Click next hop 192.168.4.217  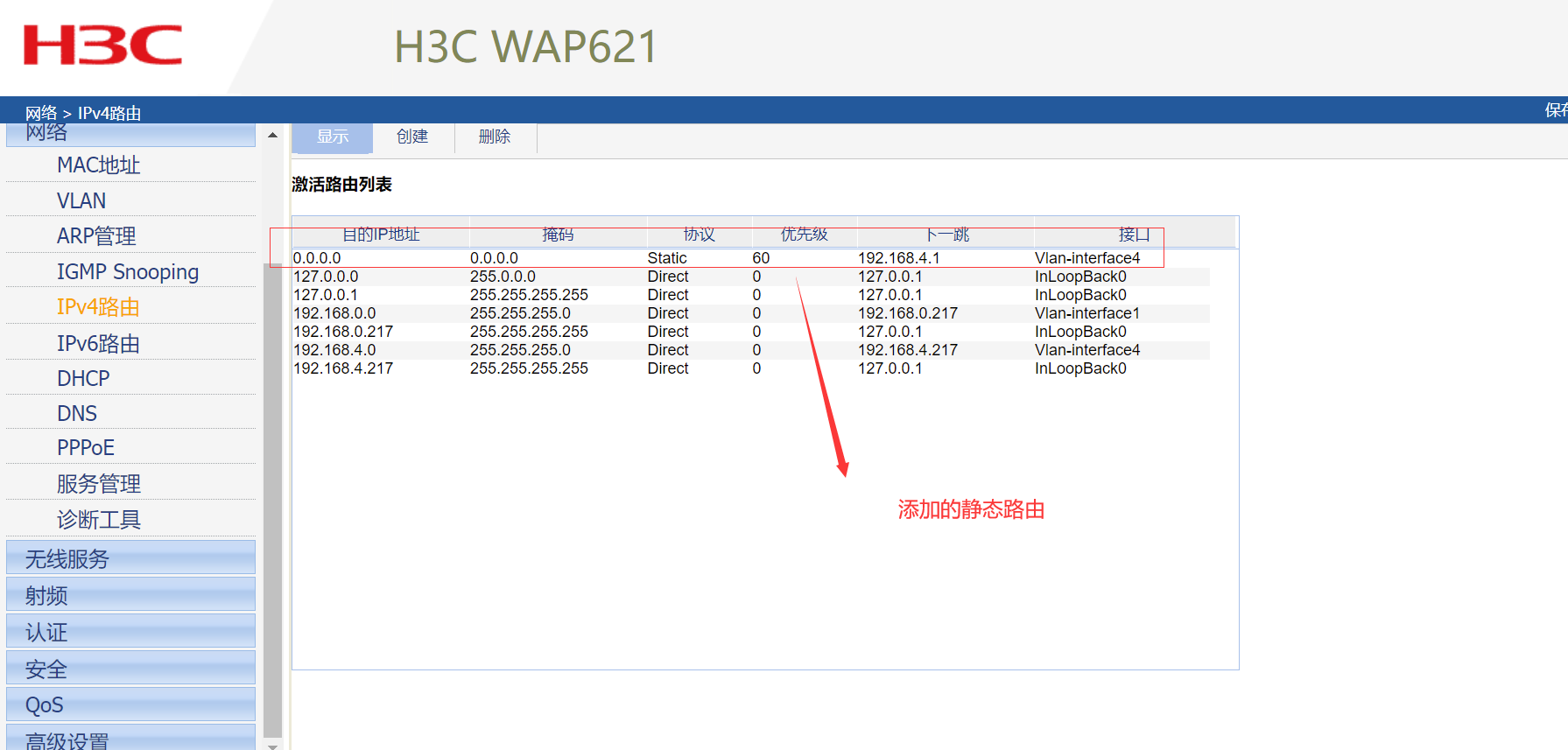[x=908, y=350]
